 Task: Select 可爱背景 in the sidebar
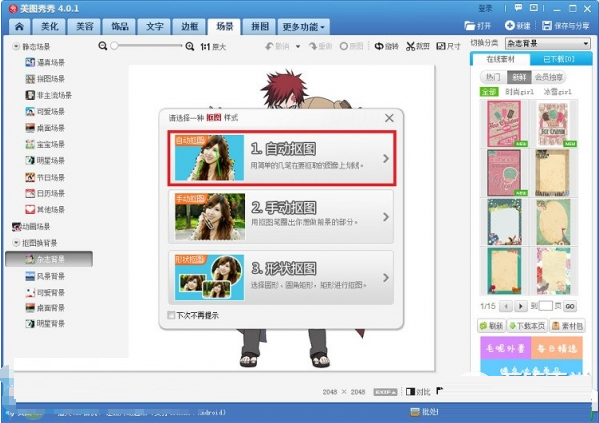point(45,293)
